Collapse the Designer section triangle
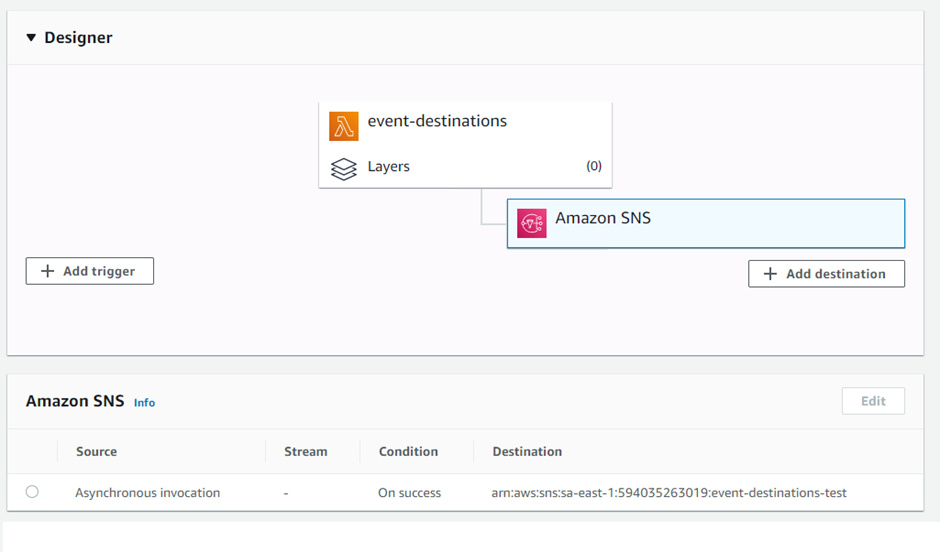The height and width of the screenshot is (552, 940). pos(31,38)
